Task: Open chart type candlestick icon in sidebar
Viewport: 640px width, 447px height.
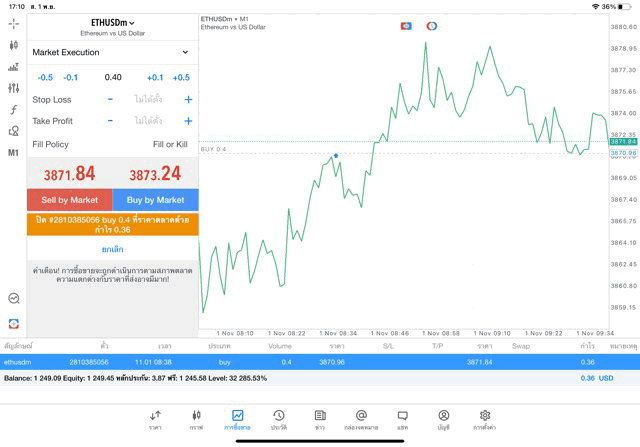Action: pyautogui.click(x=13, y=45)
